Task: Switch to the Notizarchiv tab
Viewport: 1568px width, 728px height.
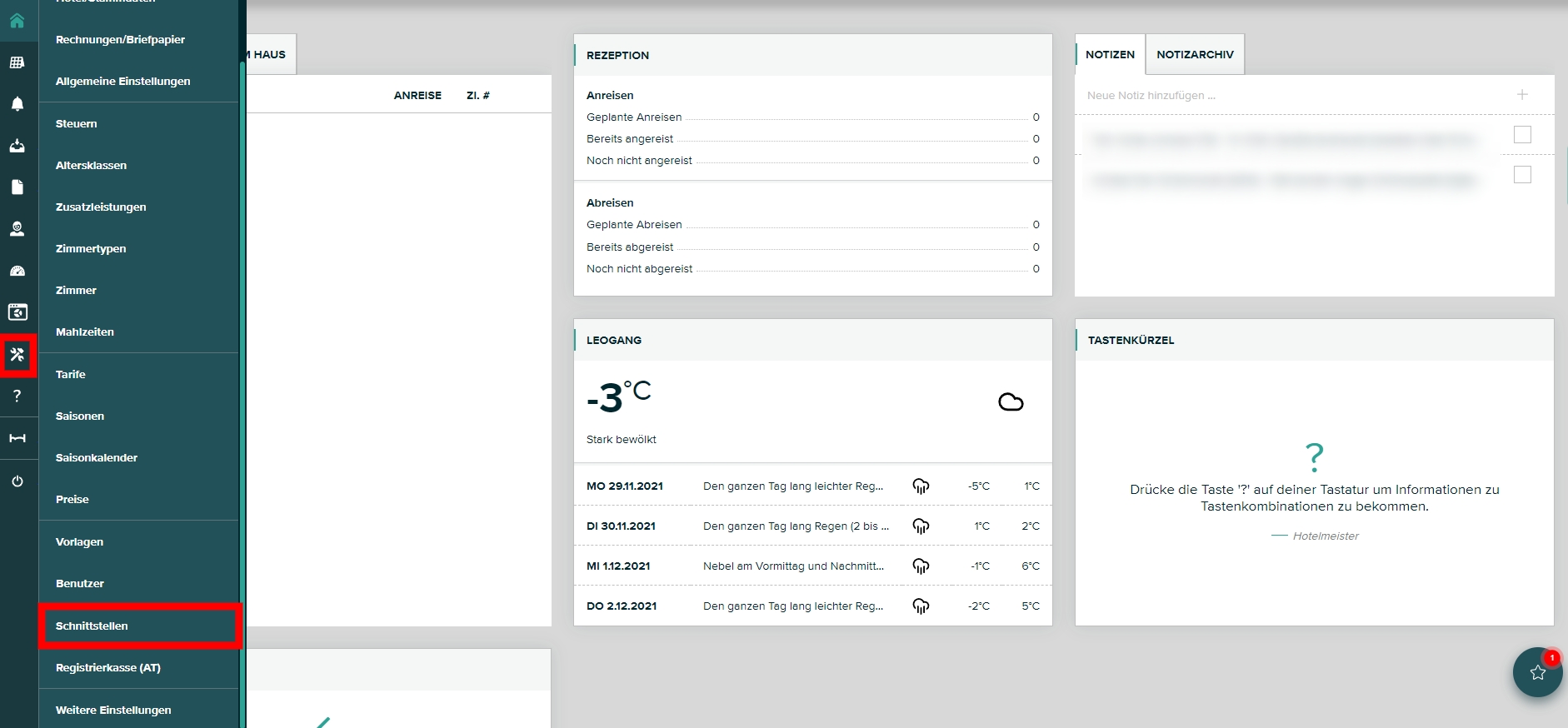Action: (1194, 55)
